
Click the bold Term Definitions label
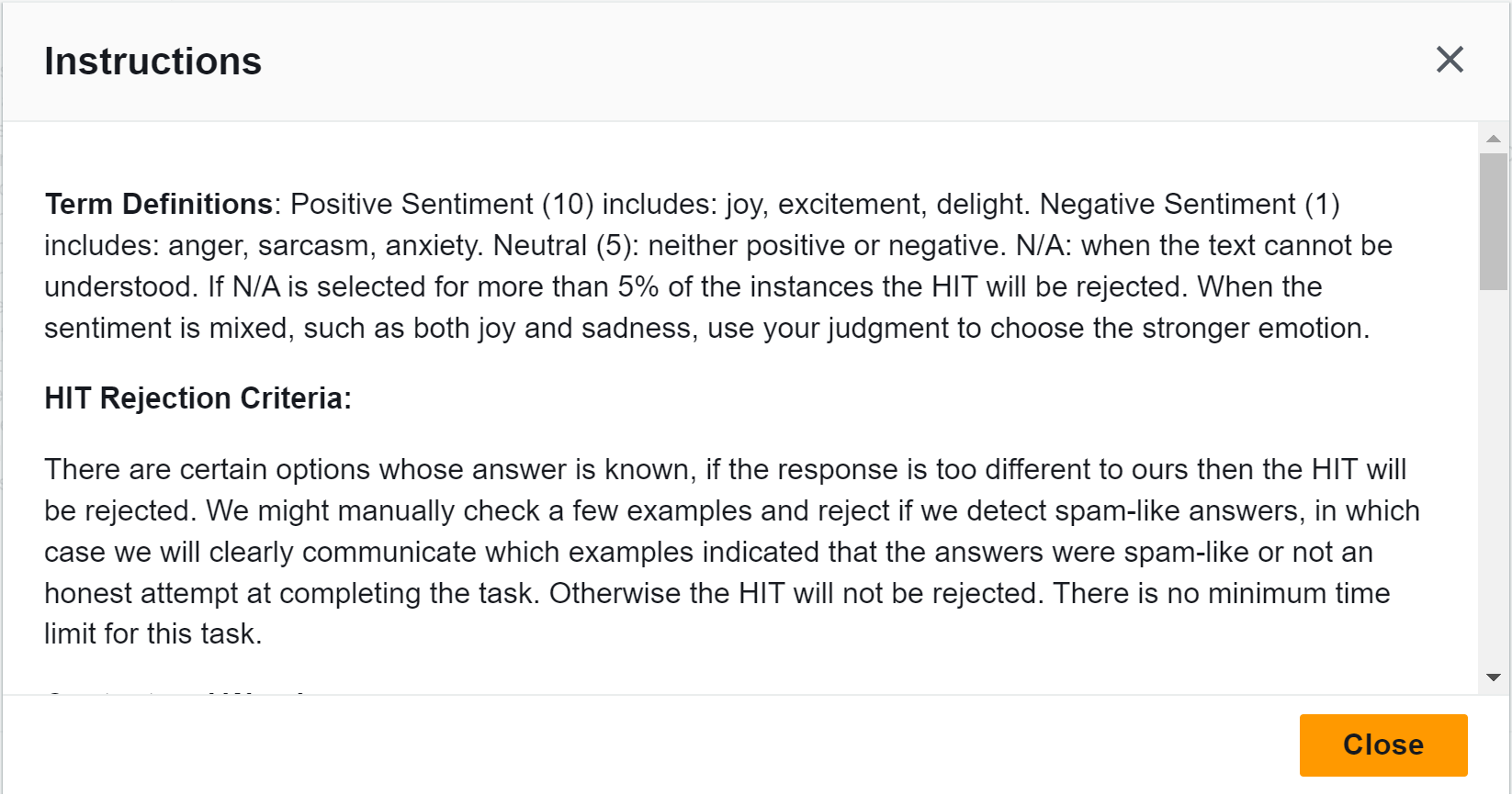(158, 204)
